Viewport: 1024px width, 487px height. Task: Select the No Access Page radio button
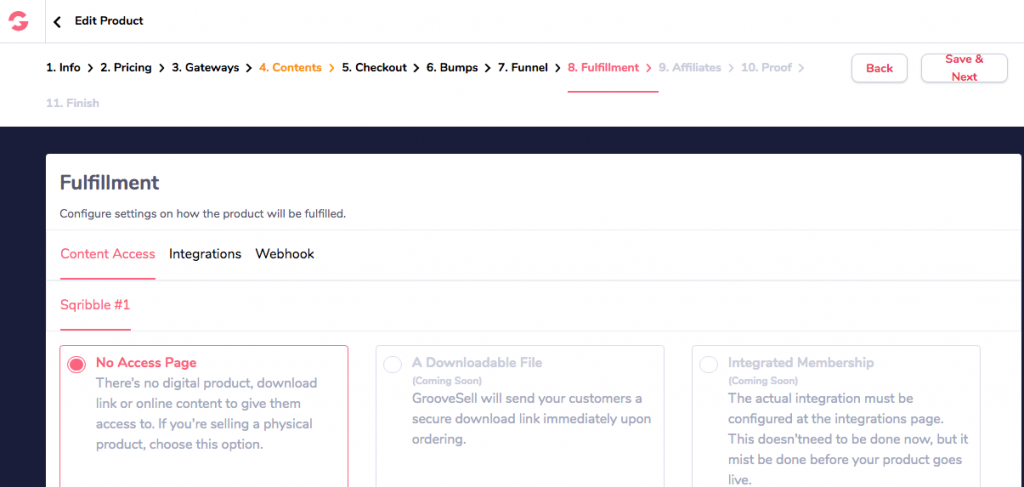pyautogui.click(x=76, y=365)
